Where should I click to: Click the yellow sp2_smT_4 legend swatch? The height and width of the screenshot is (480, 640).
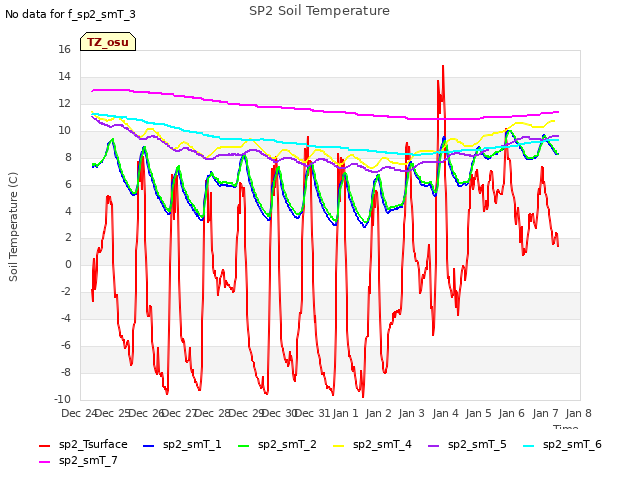tap(338, 446)
